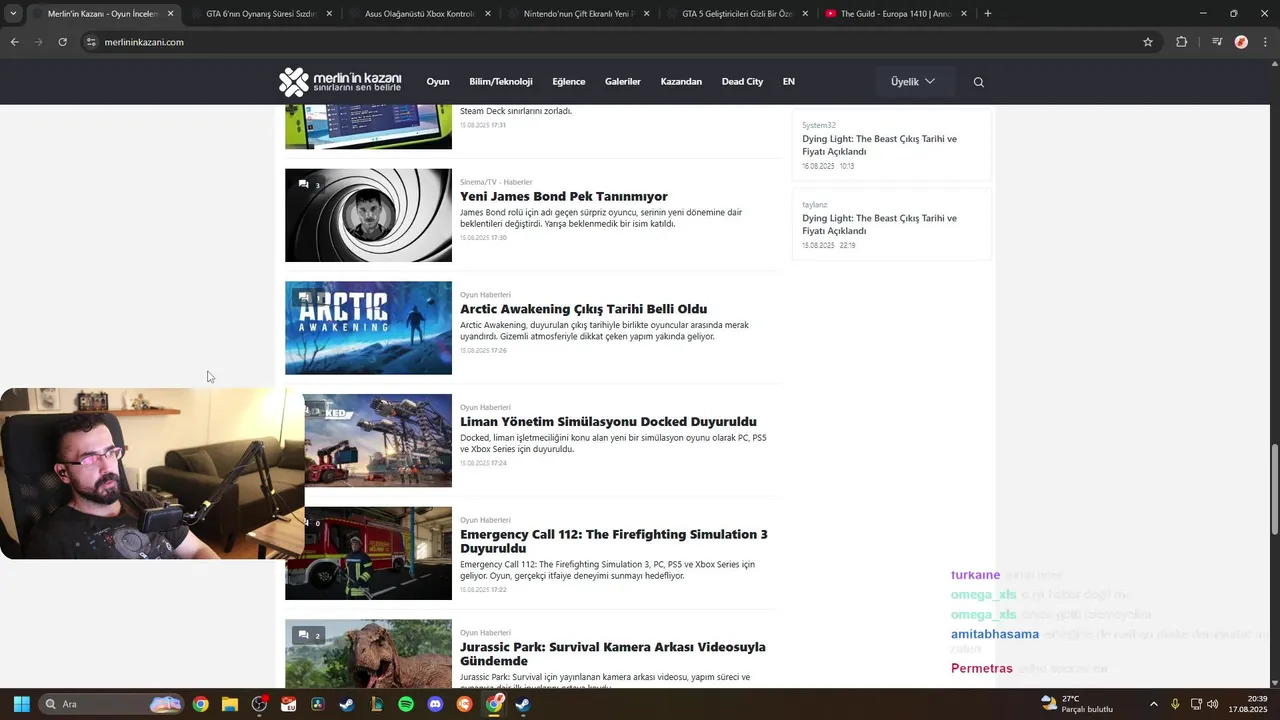Open Yeni James Bond Pek Tanınmıyor article
The image size is (1280, 720).
[564, 197]
